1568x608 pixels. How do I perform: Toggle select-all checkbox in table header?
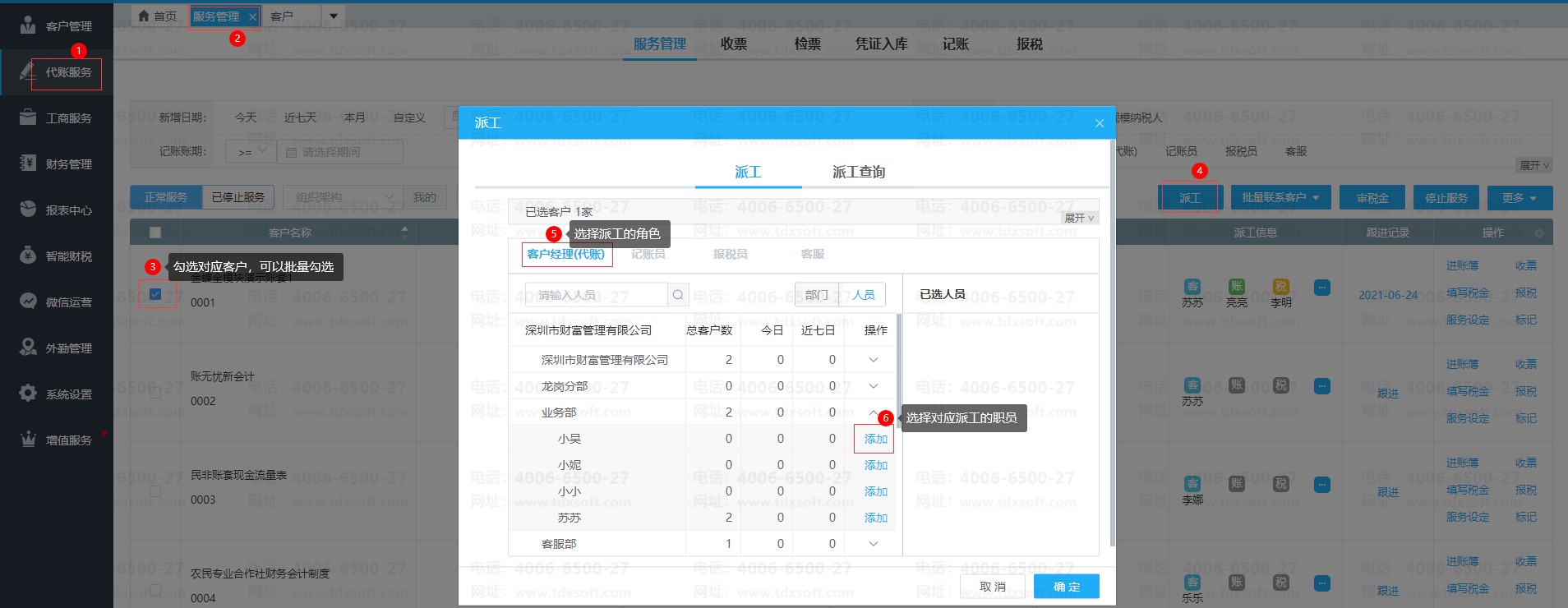[x=155, y=233]
